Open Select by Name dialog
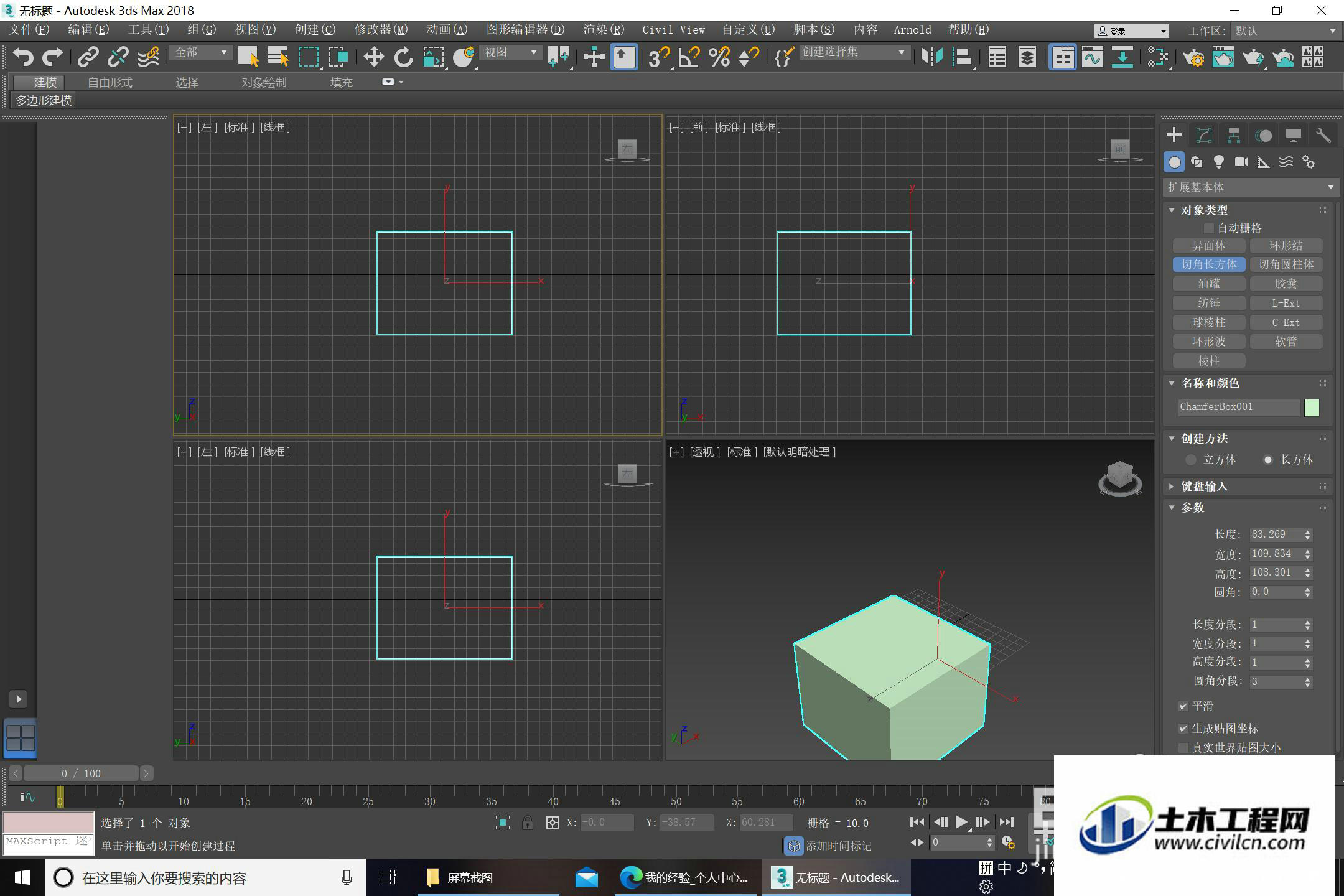 [278, 57]
